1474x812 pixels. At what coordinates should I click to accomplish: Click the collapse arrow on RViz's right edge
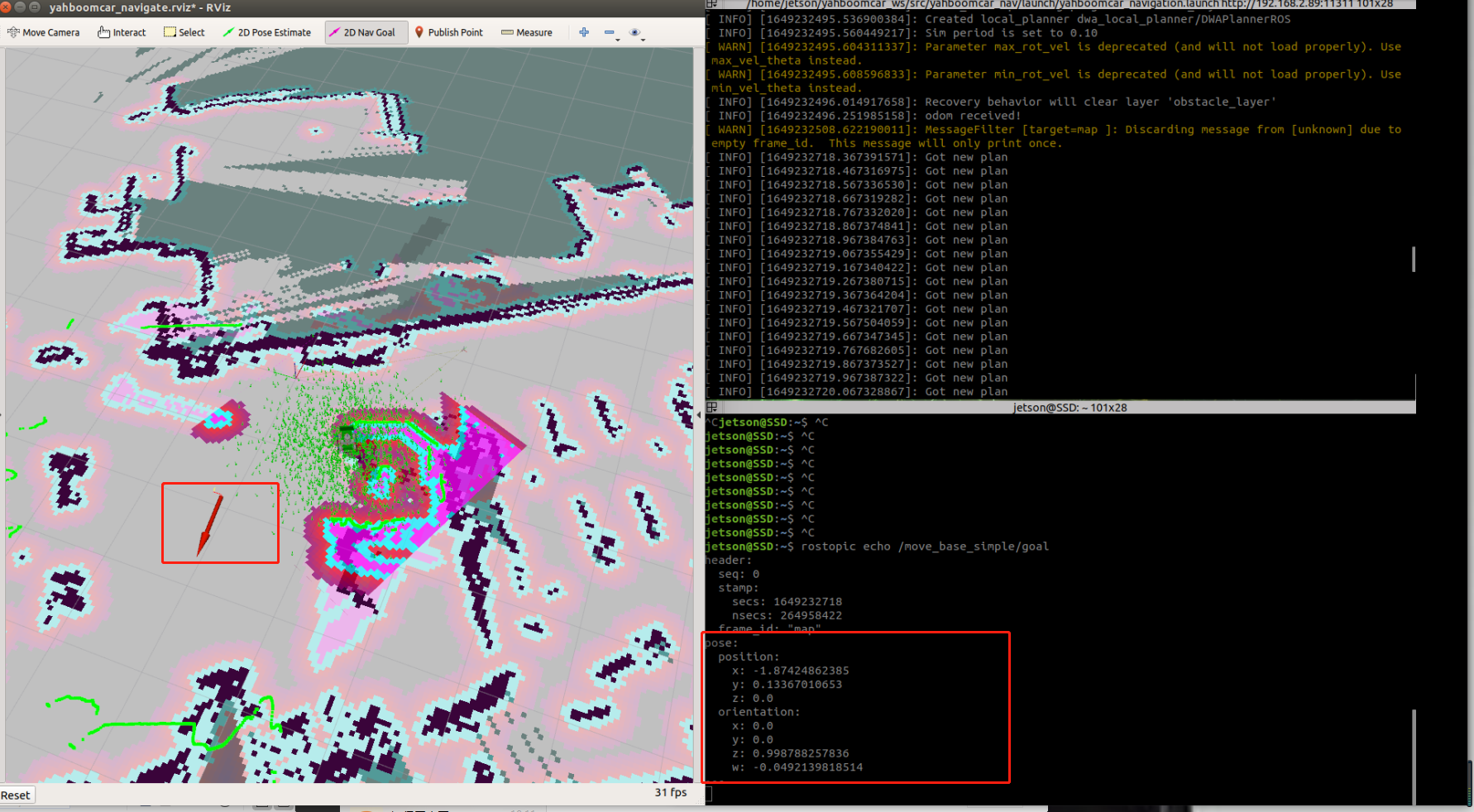(x=699, y=415)
